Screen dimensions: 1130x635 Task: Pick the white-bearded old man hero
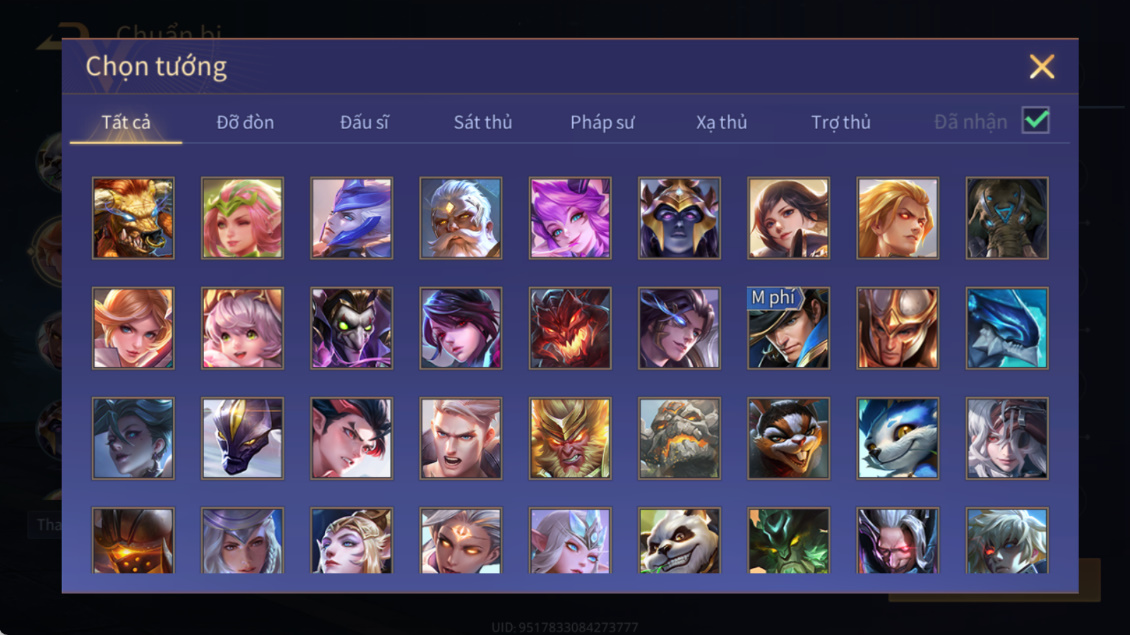(461, 218)
